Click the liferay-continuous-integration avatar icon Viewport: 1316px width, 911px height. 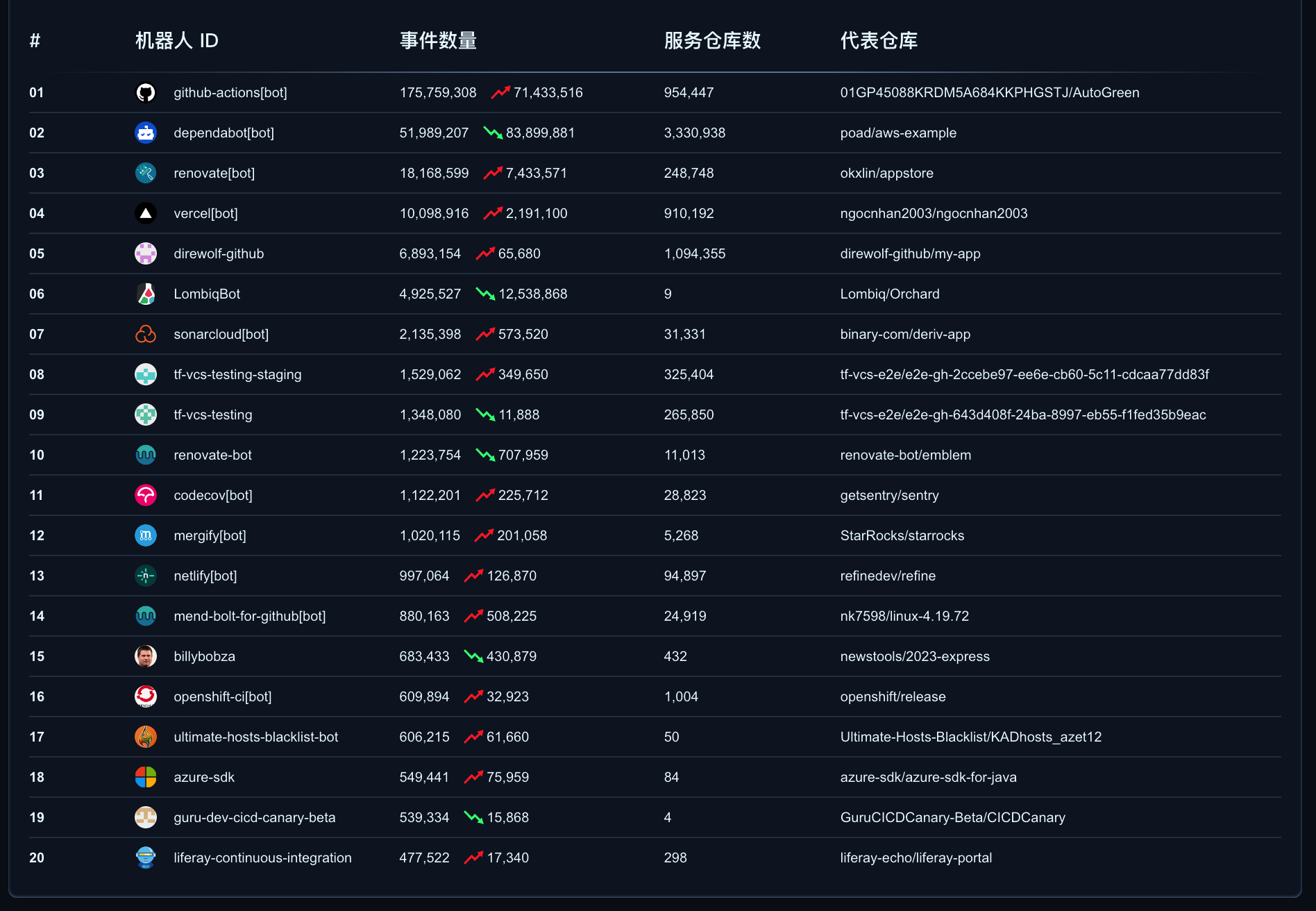click(146, 858)
